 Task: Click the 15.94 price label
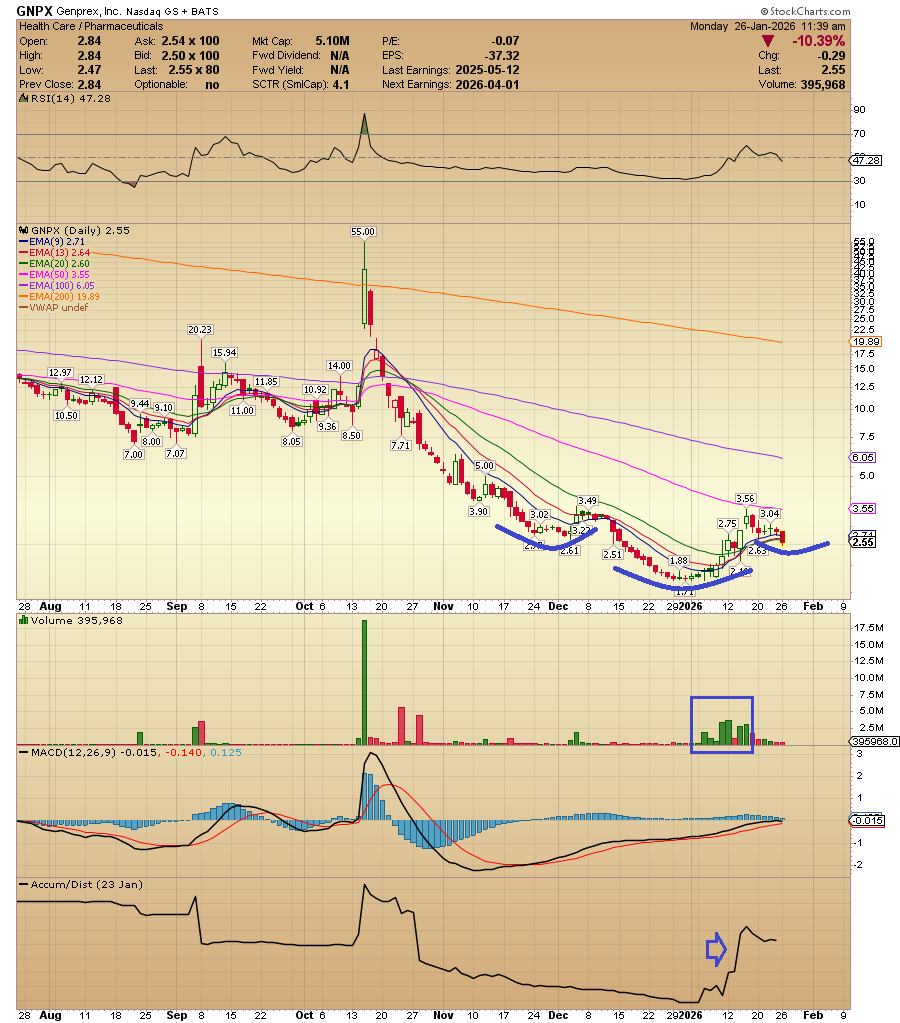225,352
